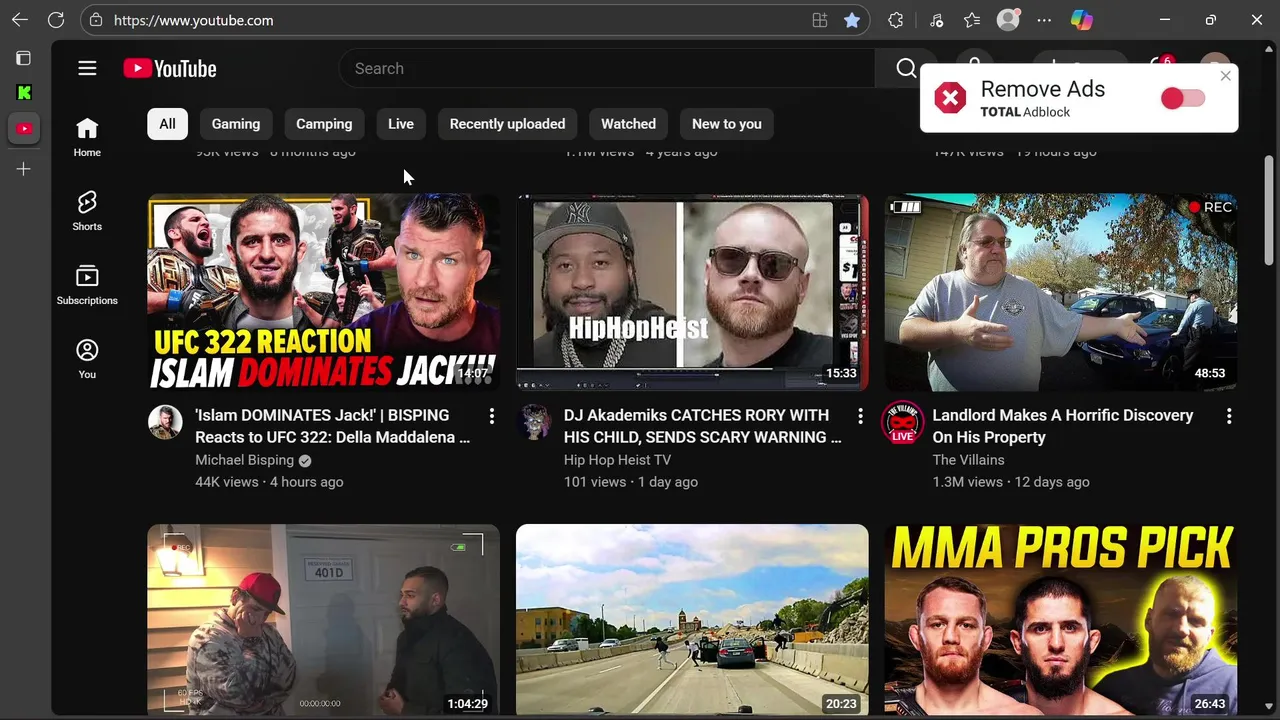Filter by New to you chip

pyautogui.click(x=727, y=124)
